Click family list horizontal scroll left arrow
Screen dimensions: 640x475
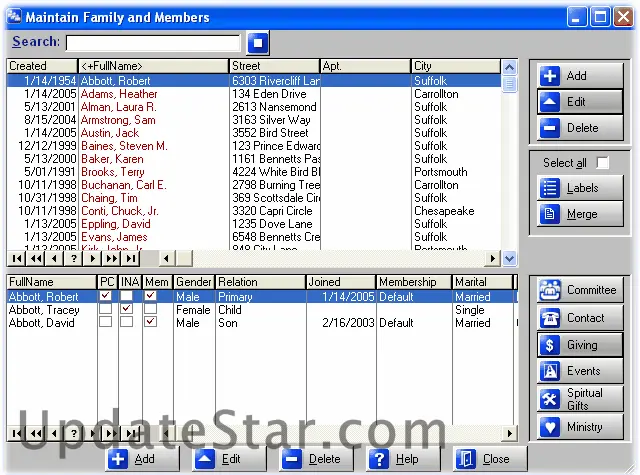click(x=167, y=258)
